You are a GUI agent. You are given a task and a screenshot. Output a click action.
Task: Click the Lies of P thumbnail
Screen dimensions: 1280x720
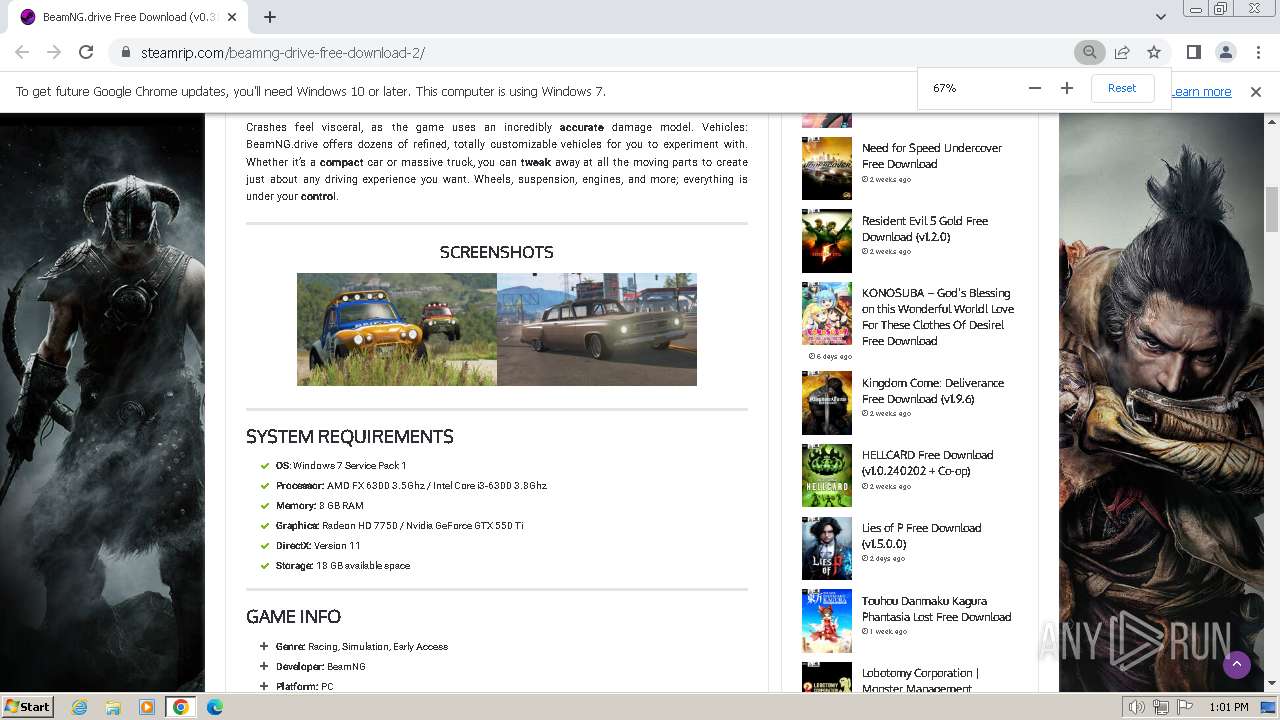tap(827, 548)
